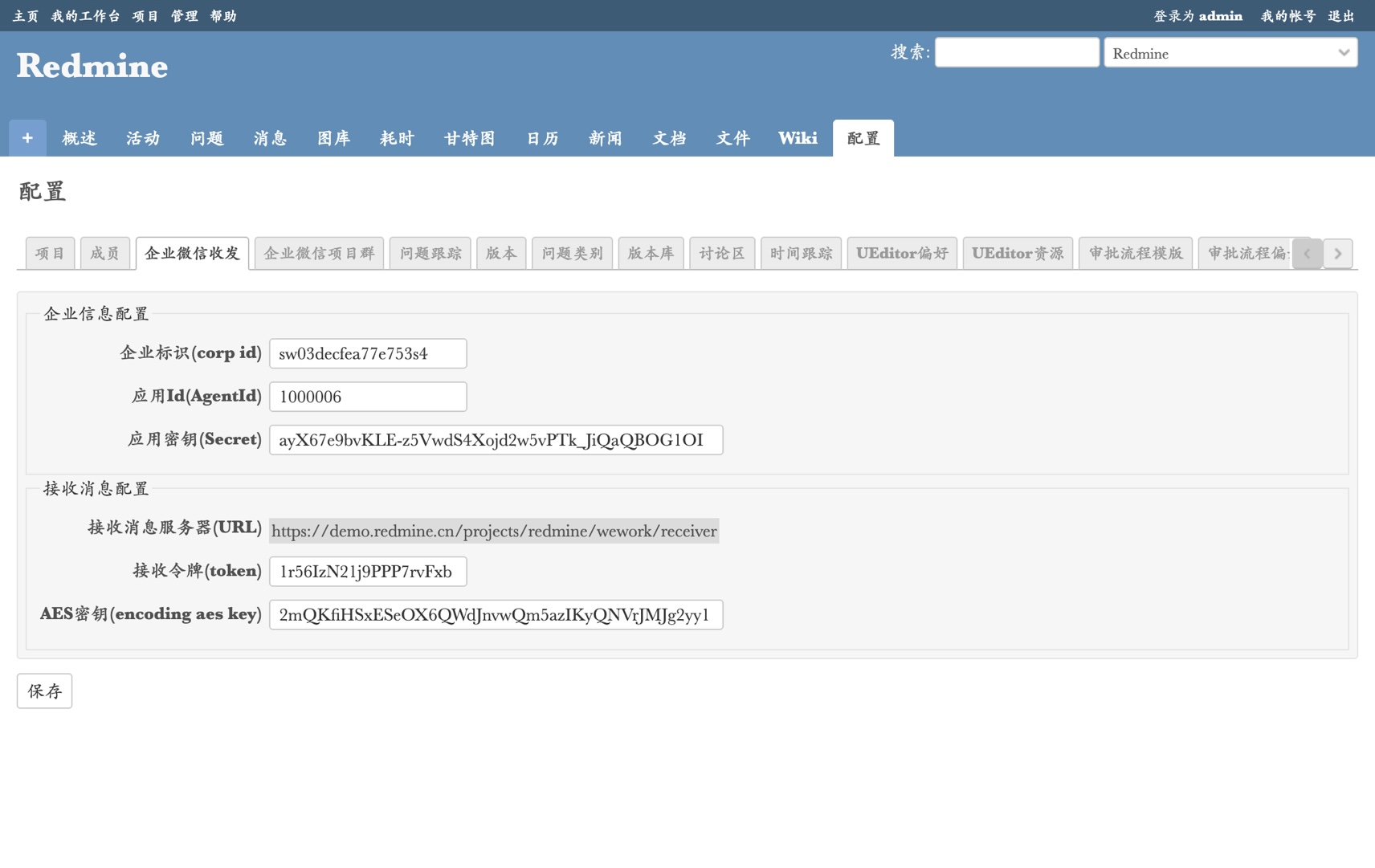Click the token input field
The width and height of the screenshot is (1375, 868).
click(368, 572)
